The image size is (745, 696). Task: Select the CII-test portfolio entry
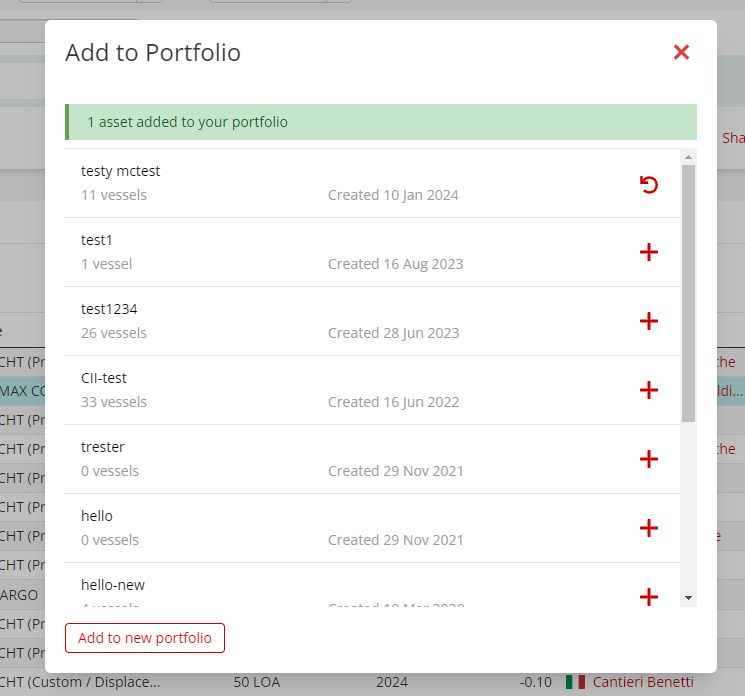pos(300,390)
